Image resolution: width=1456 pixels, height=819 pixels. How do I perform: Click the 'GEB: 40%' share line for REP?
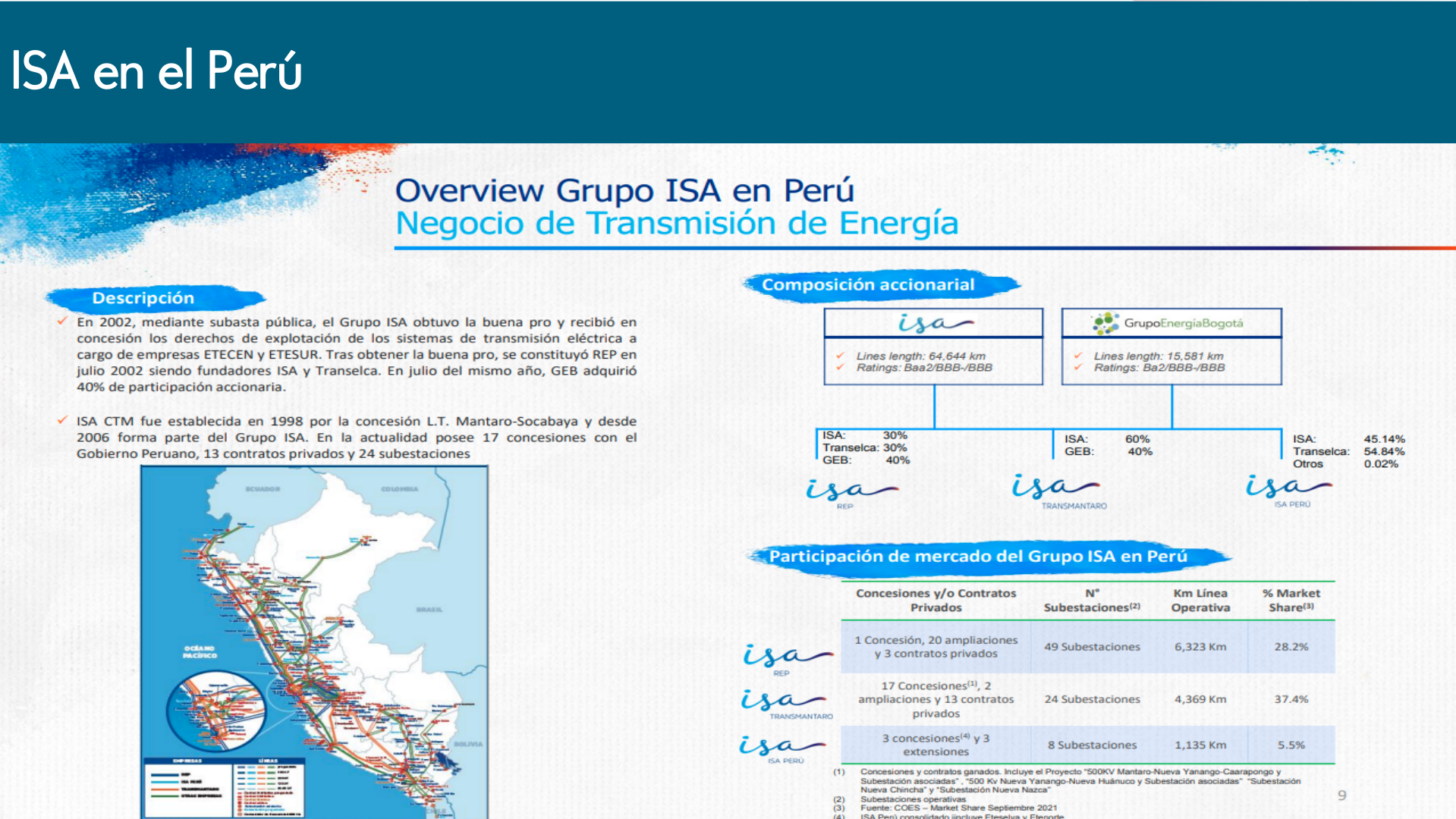click(866, 460)
